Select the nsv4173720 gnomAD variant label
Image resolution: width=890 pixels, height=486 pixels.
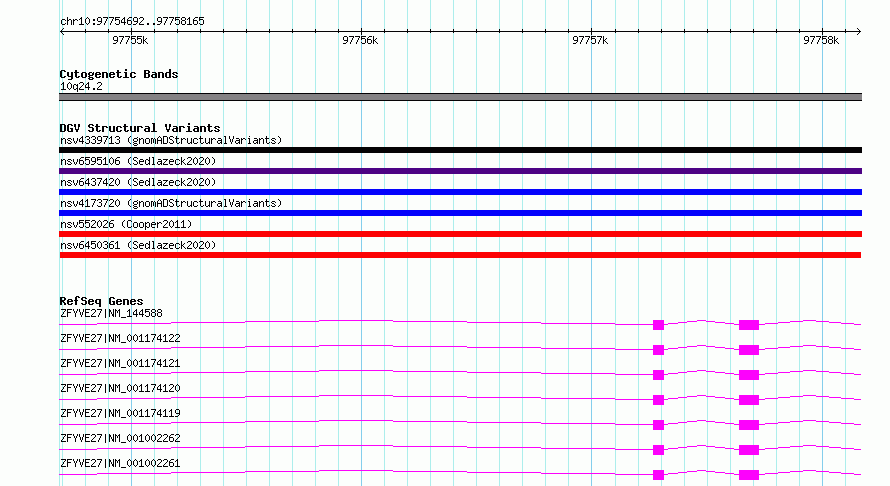tap(171, 203)
